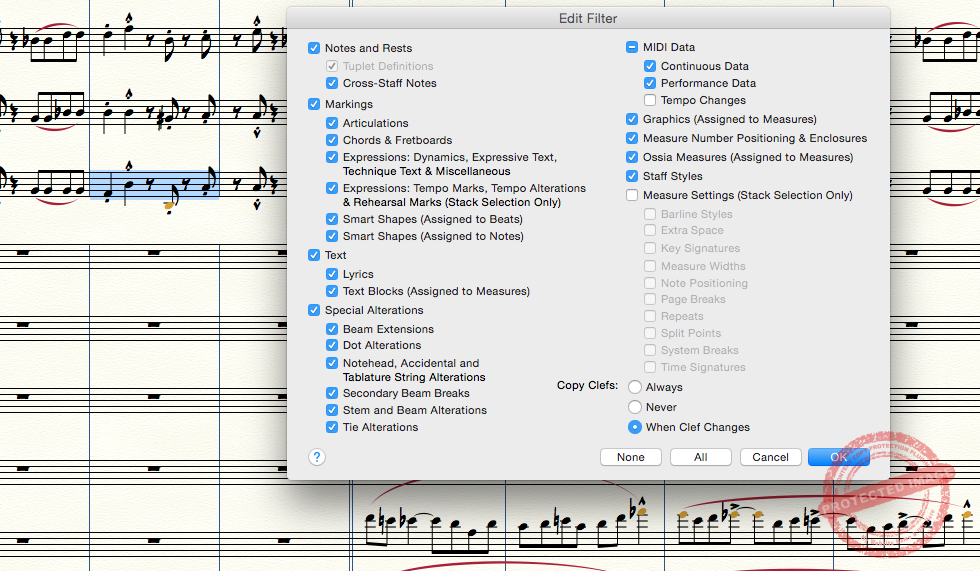The image size is (980, 571).
Task: Disable Staff Styles checkbox
Action: (x=632, y=176)
